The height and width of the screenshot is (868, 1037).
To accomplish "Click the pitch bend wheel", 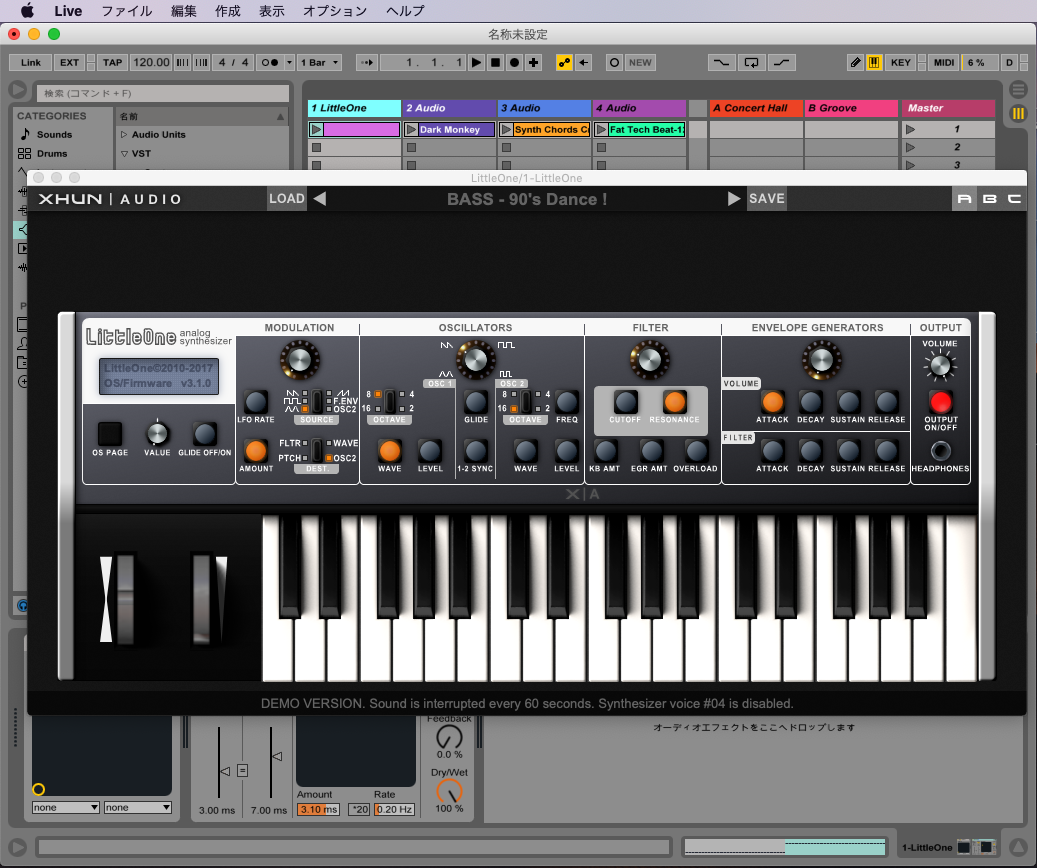I will pos(125,599).
